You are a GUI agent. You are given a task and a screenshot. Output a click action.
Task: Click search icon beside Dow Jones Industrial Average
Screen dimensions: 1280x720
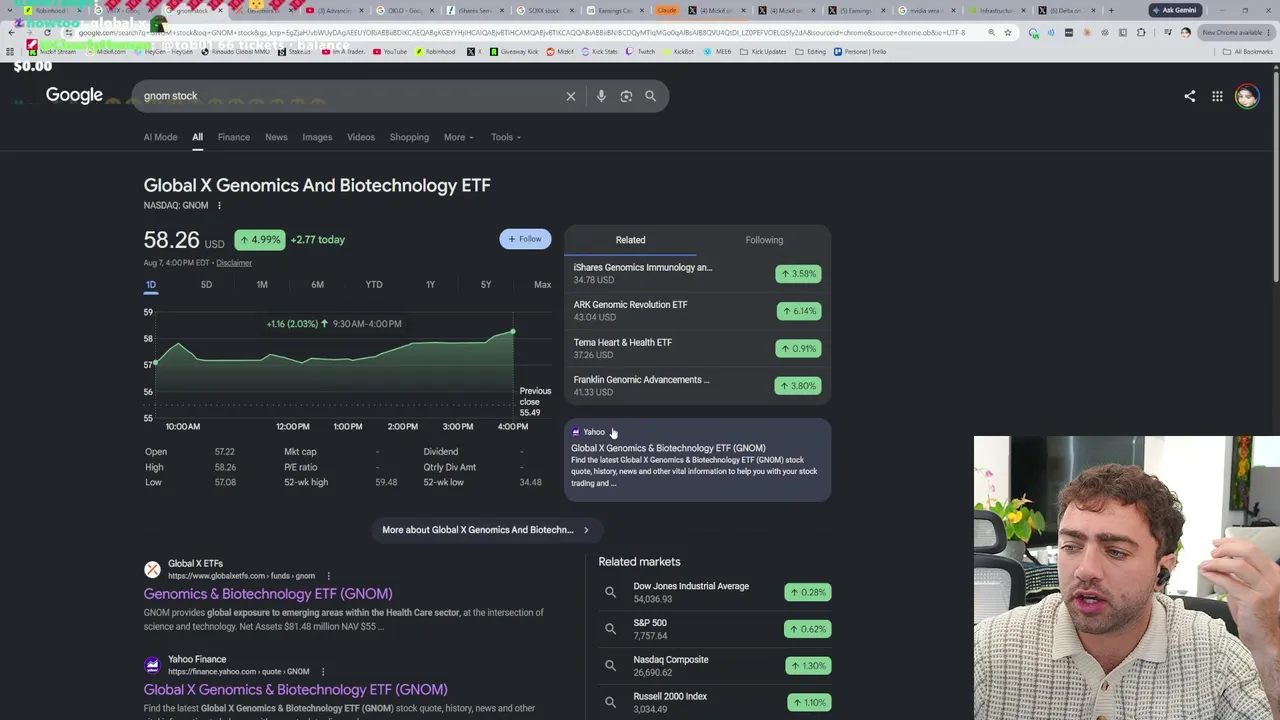610,592
